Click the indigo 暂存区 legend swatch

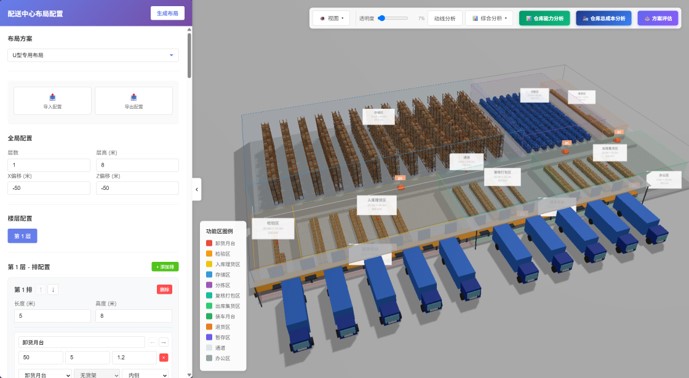pyautogui.click(x=209, y=337)
